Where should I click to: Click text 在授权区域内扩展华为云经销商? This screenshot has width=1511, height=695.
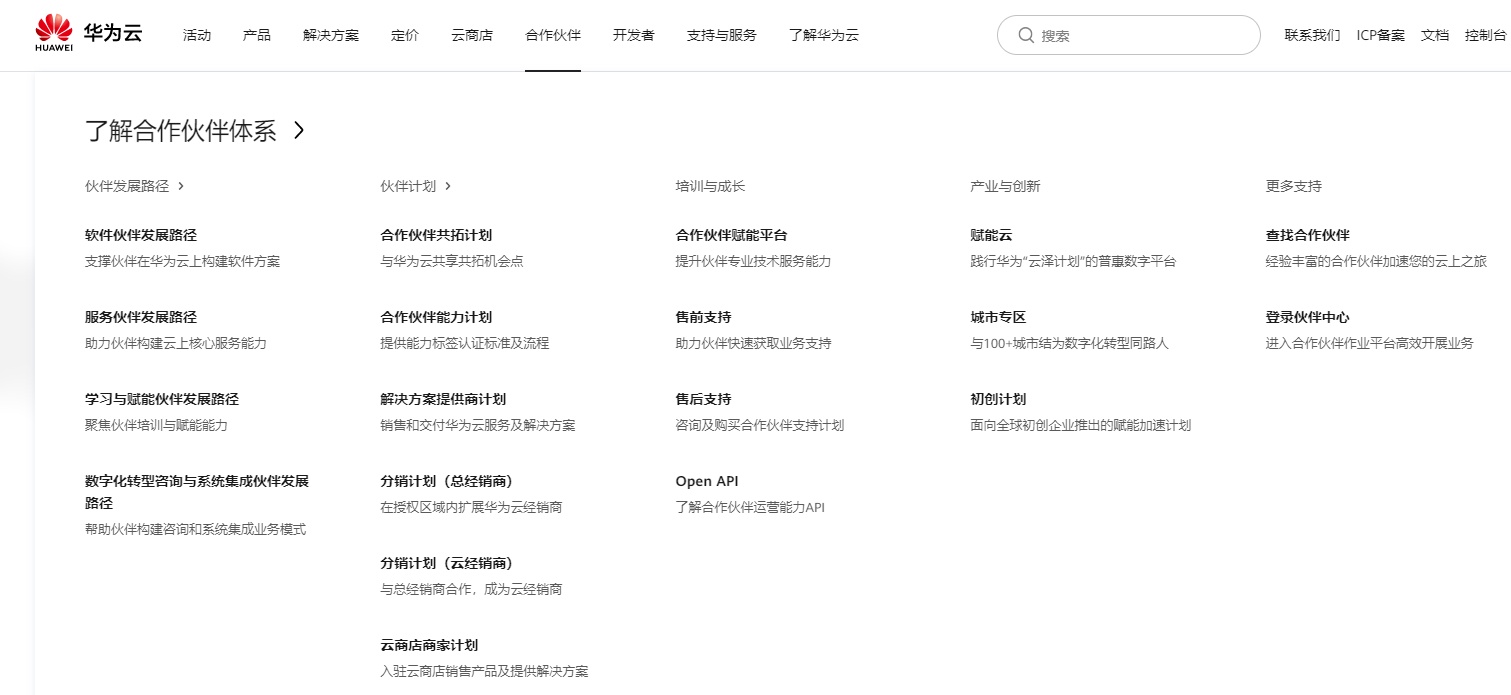pos(471,507)
